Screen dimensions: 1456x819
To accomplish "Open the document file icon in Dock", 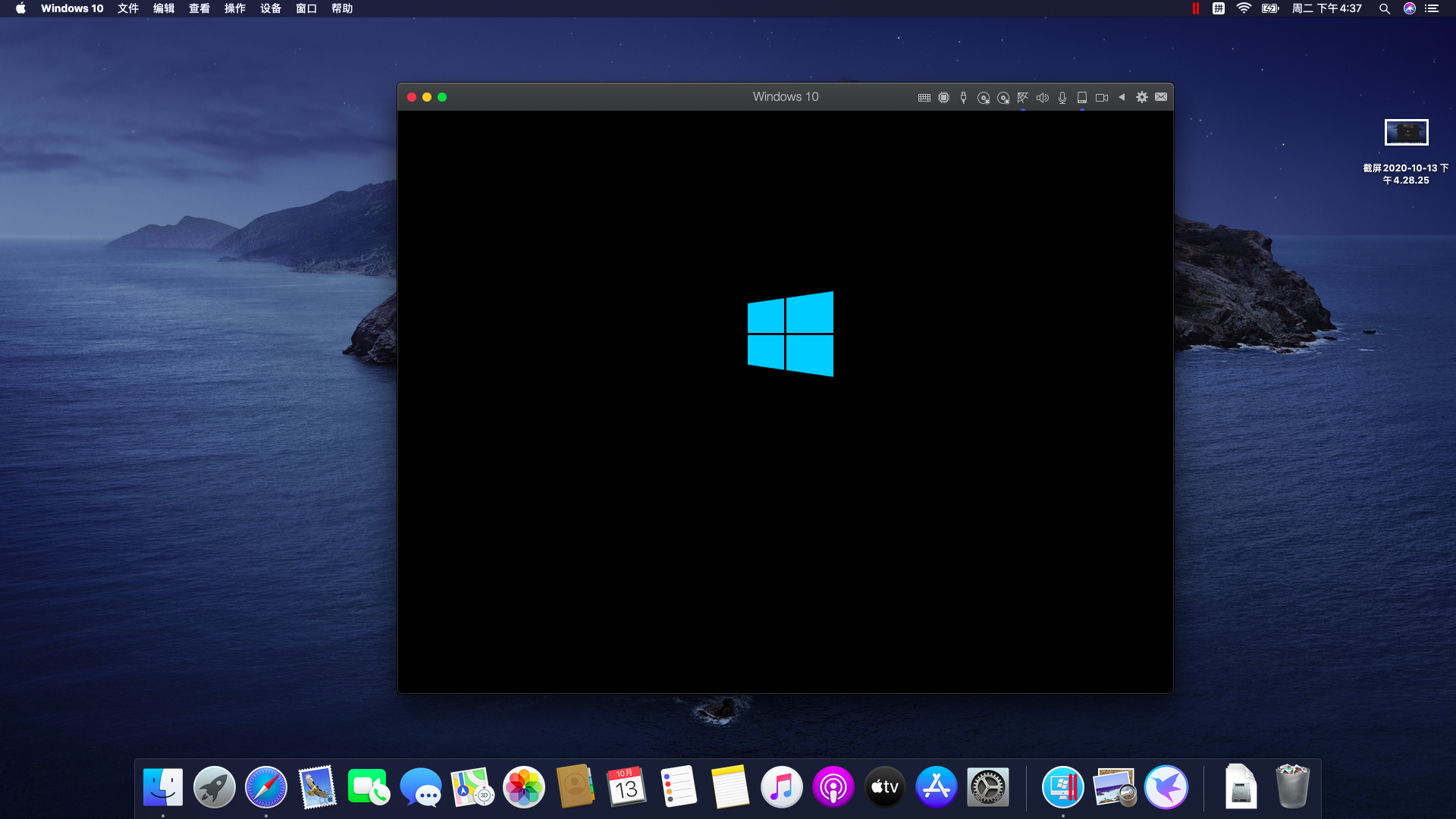I will tap(1241, 787).
